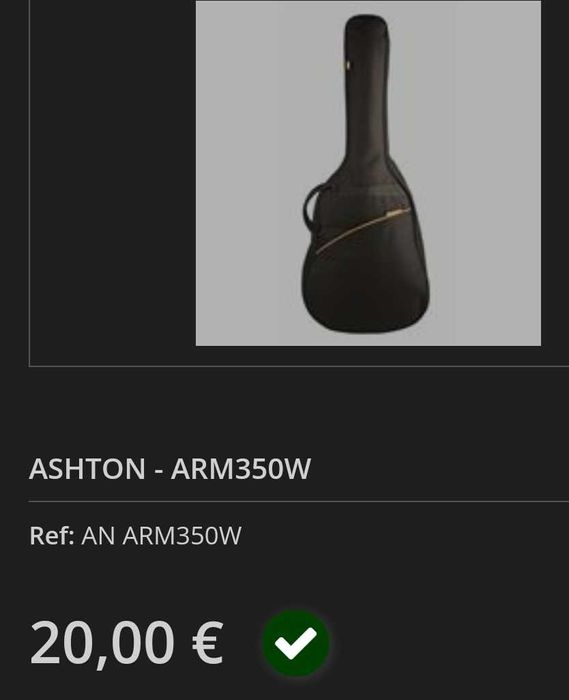Click the small tag near the bag's headstock
Screen dimensions: 569x700
tap(349, 65)
